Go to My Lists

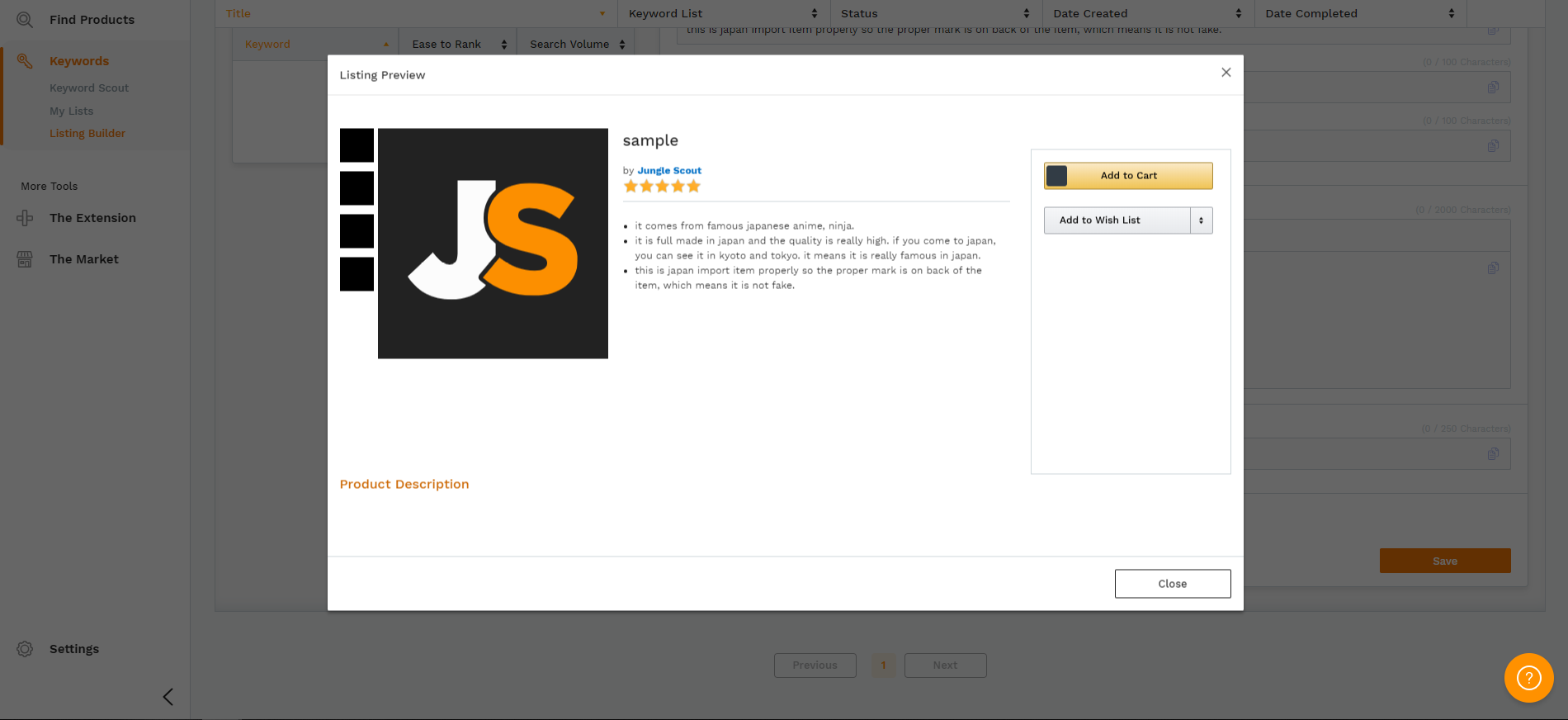pos(71,111)
